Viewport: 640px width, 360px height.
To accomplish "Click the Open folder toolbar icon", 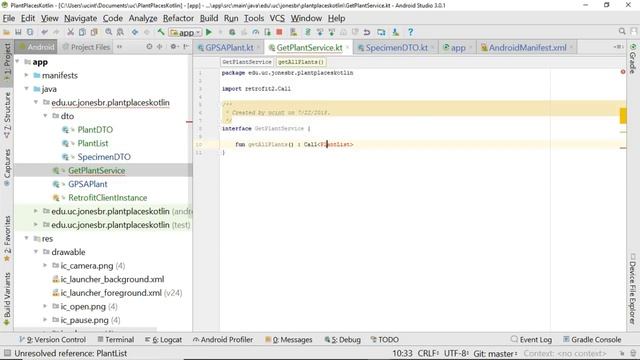I will (x=7, y=32).
